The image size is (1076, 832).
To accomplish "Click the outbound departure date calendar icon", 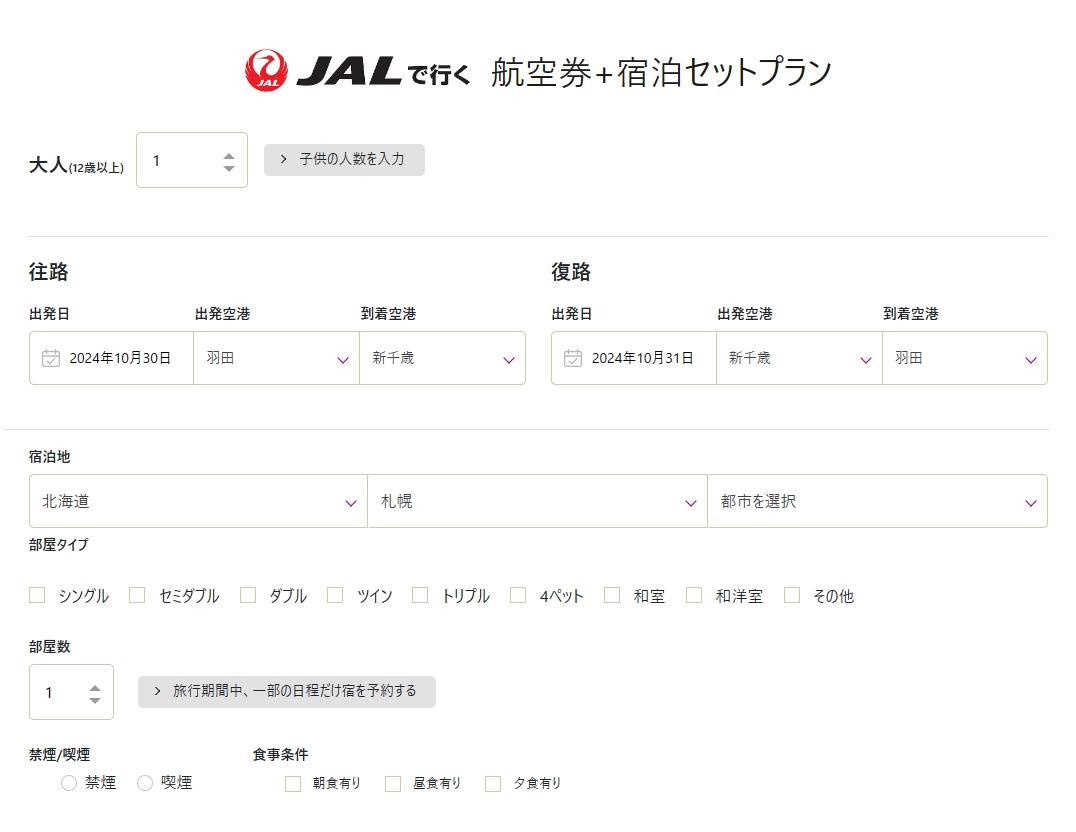I will (x=51, y=358).
